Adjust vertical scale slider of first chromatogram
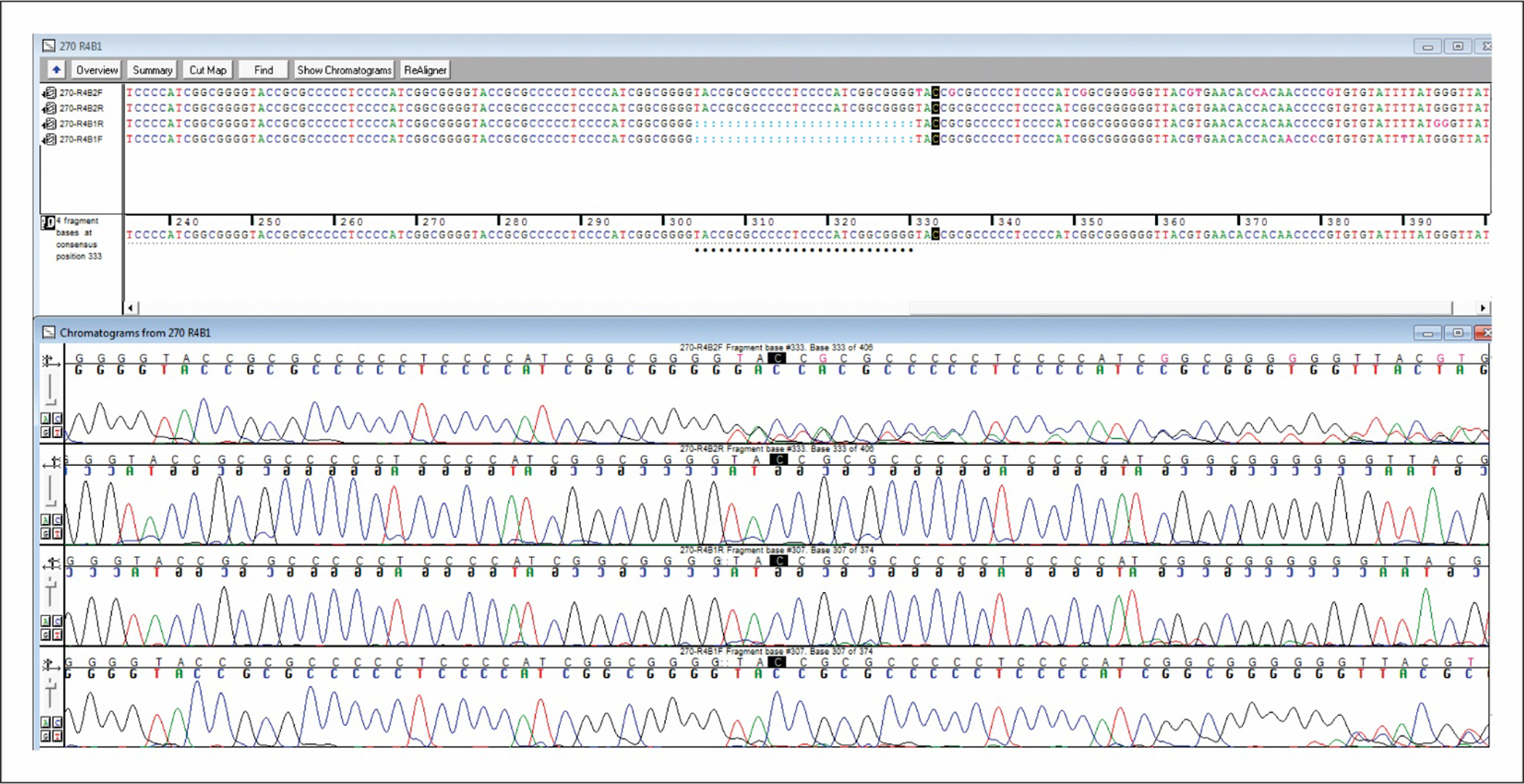1524x784 pixels. point(51,390)
